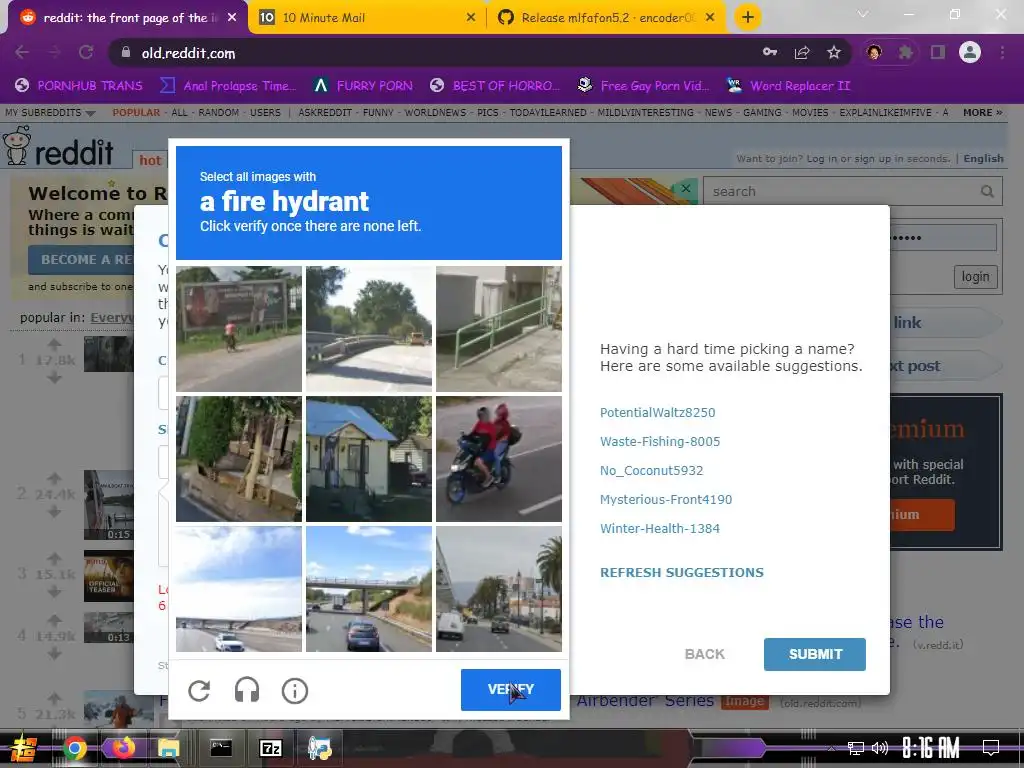View site info via lock icon
The height and width of the screenshot is (768, 1024).
coord(125,53)
